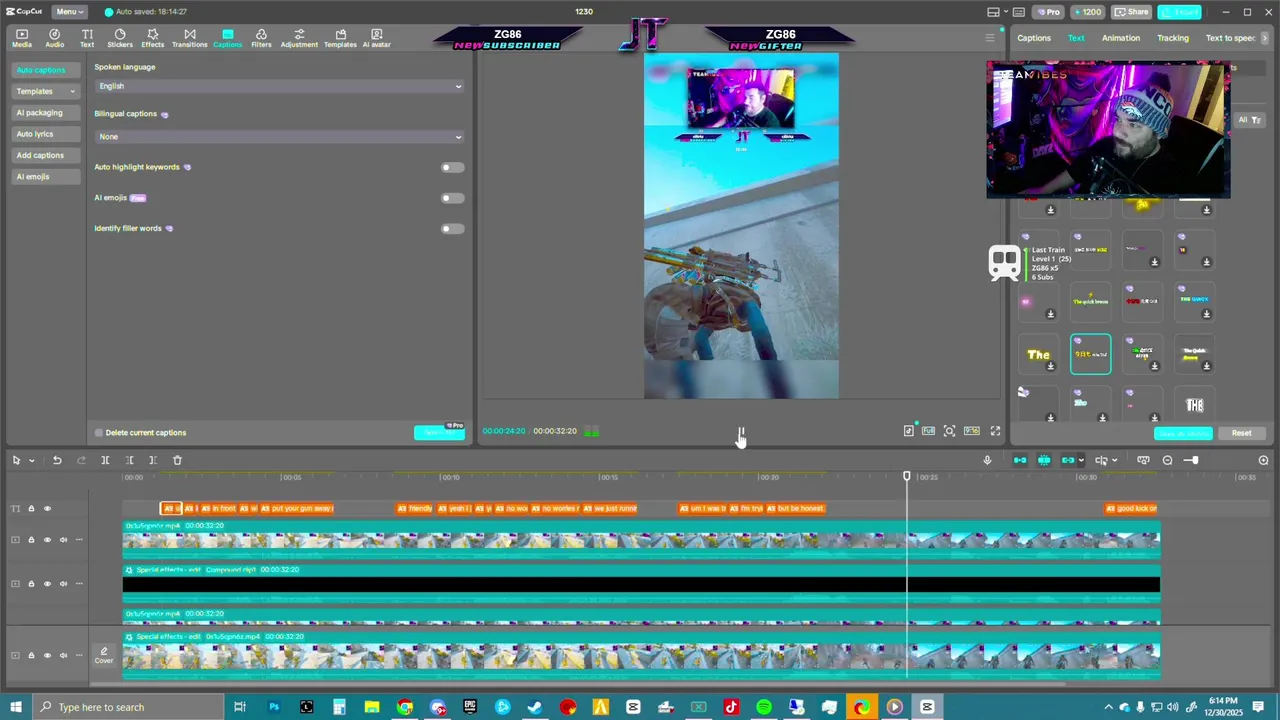Open the All filter dropdown for templates
Screen dimensions: 1280x720
point(1249,120)
